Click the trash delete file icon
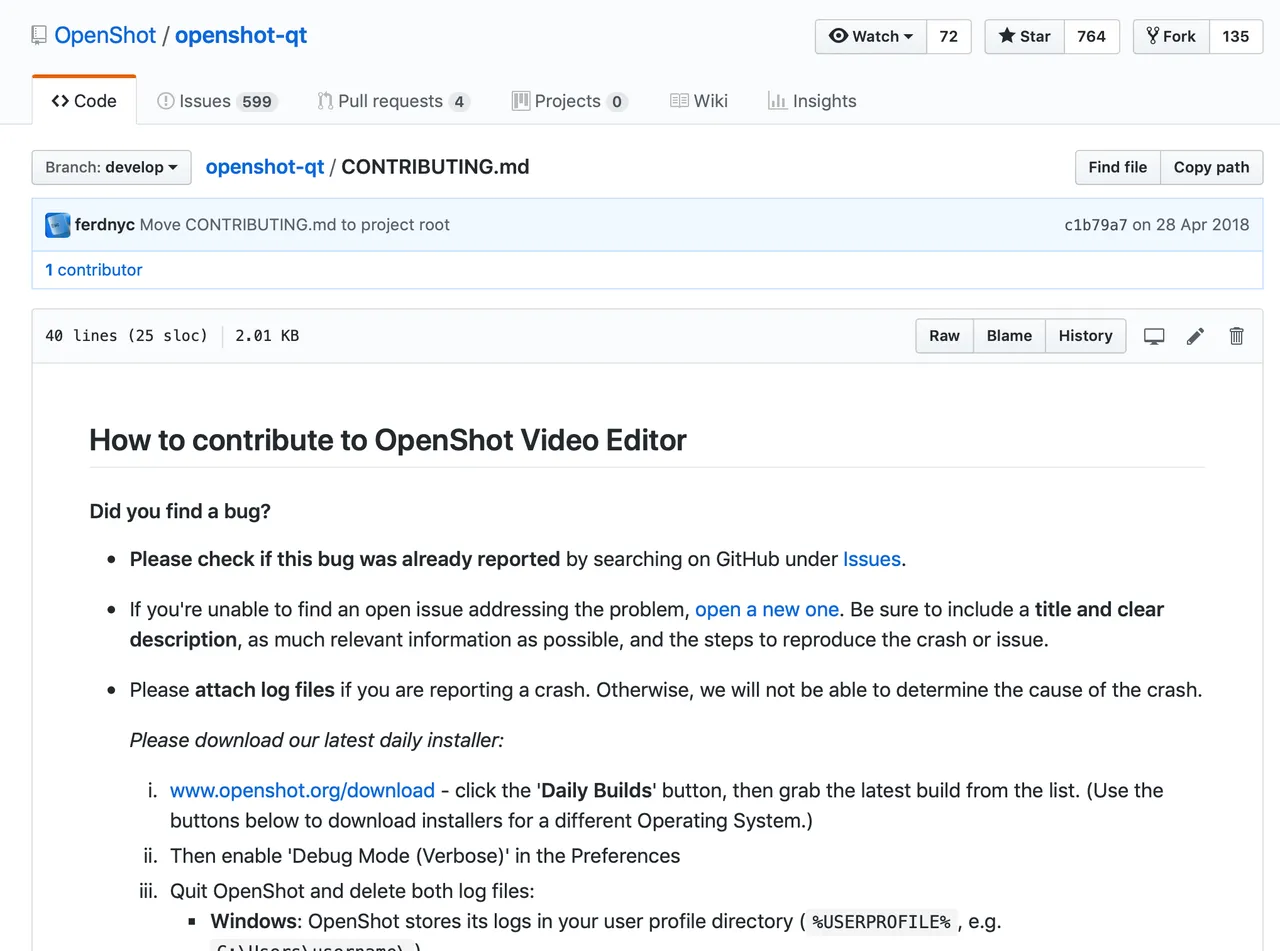The height and width of the screenshot is (951, 1280). pos(1237,336)
